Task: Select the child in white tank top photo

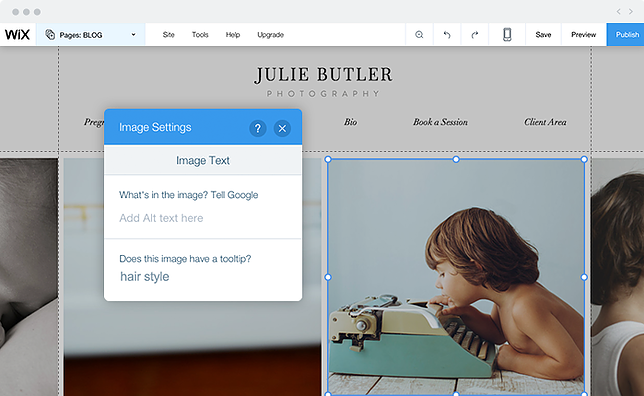Action: coord(617,277)
